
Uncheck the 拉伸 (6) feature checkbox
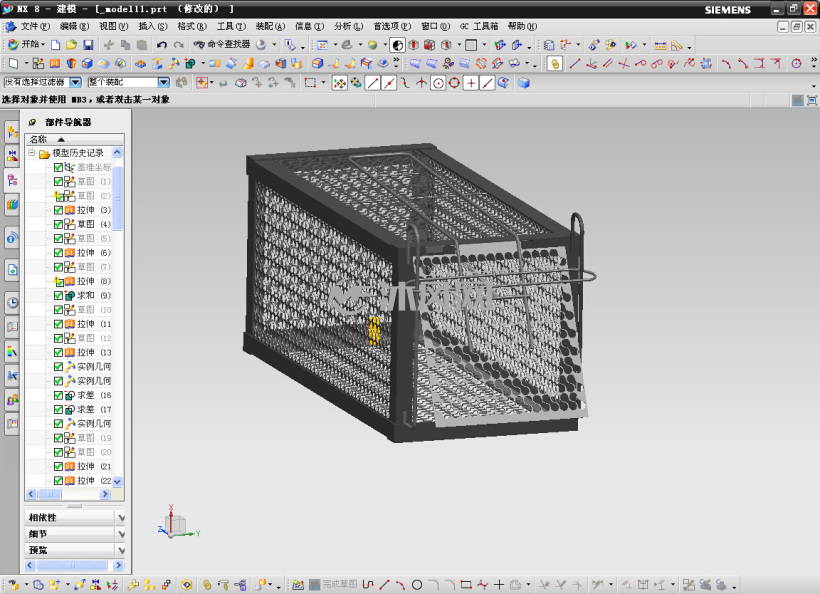pyautogui.click(x=59, y=253)
